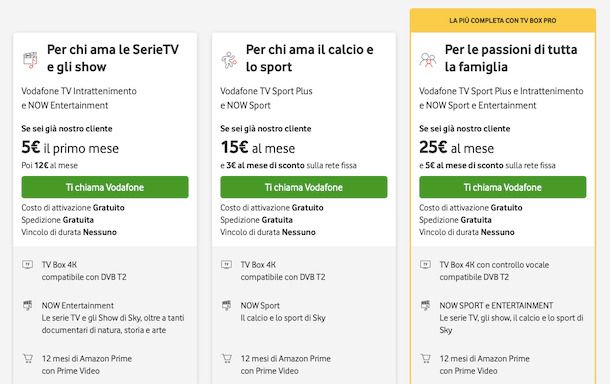Click Amazon Prime cart icon in first card
The image size is (610, 384).
pyautogui.click(x=28, y=358)
